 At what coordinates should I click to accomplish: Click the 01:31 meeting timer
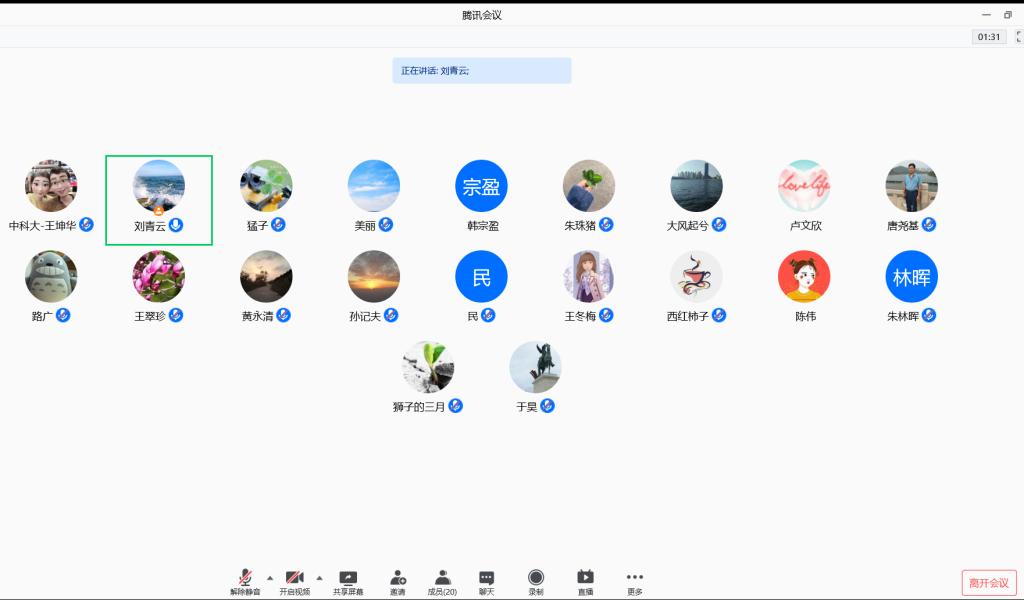click(989, 37)
